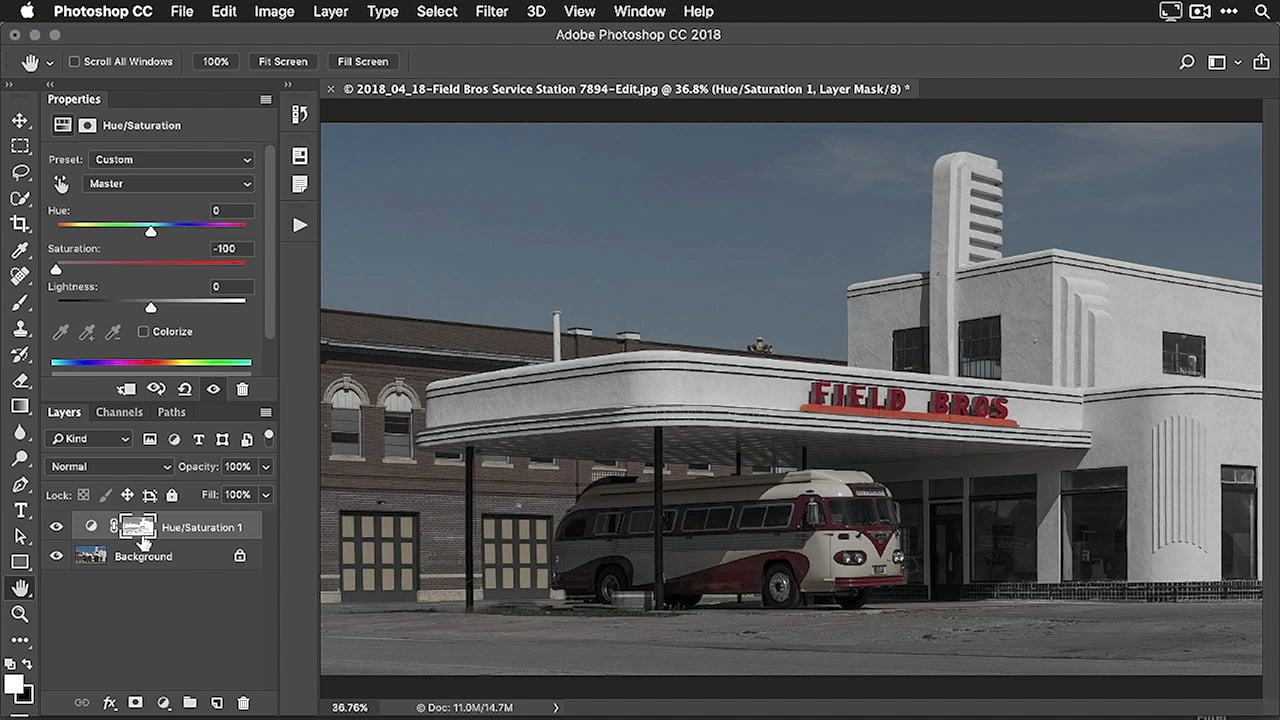Click the Fit Screen button

click(283, 62)
